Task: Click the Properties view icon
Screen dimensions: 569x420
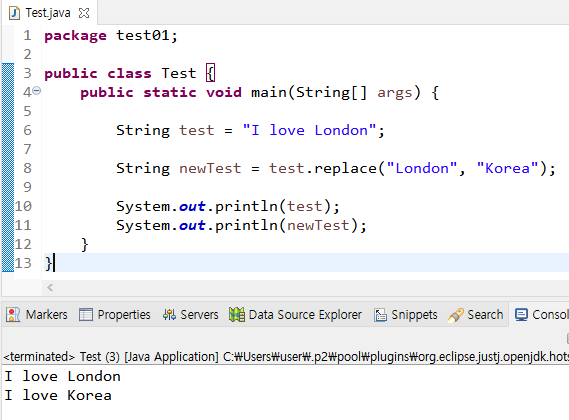Action: 86,315
